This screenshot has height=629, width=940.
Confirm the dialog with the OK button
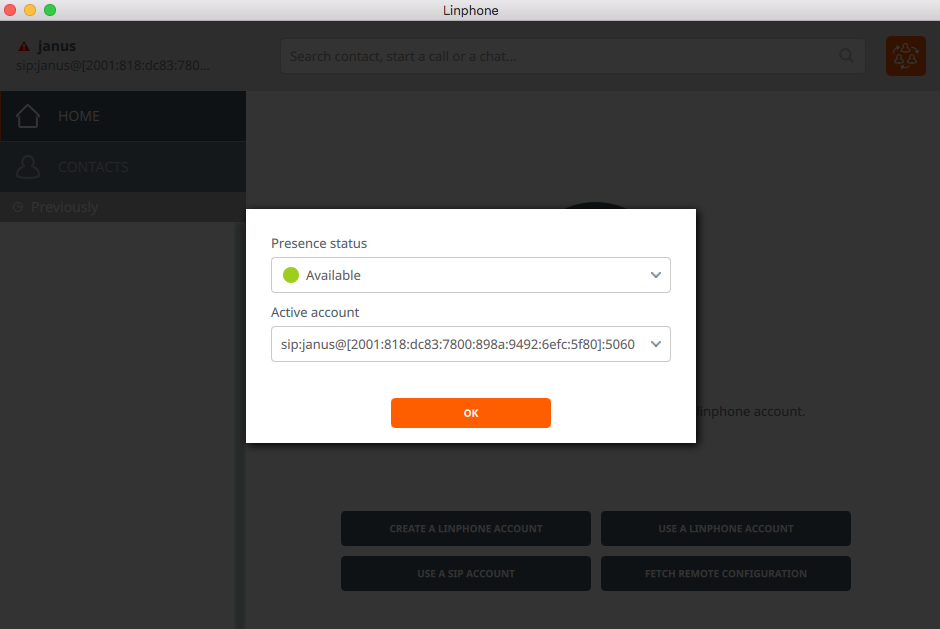471,413
